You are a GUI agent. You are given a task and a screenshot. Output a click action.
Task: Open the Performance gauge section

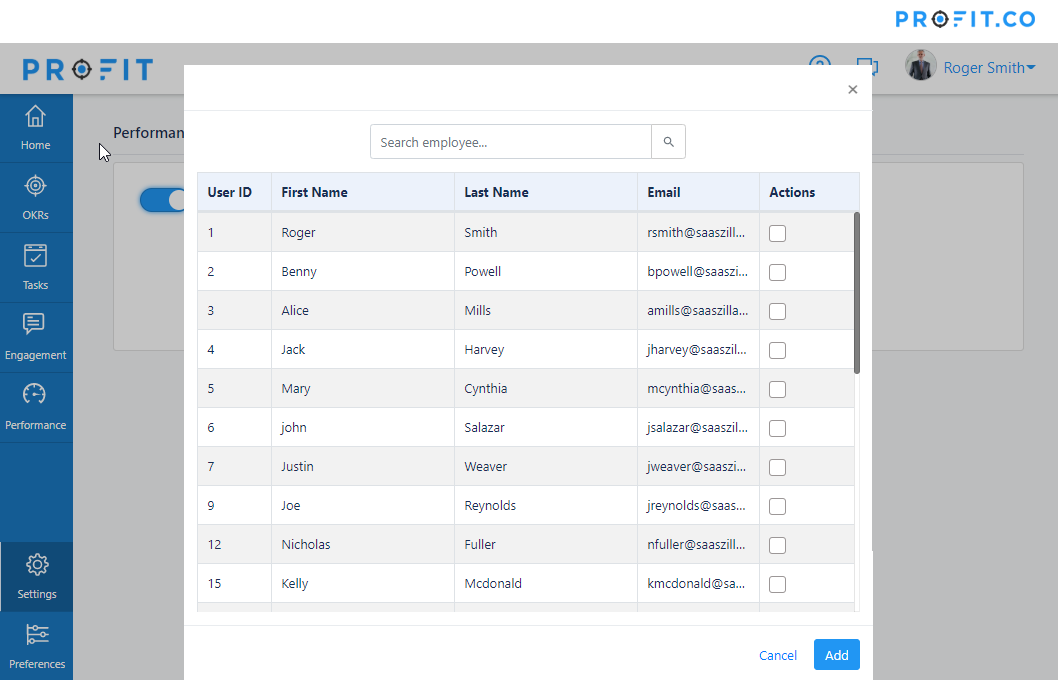click(x=36, y=407)
